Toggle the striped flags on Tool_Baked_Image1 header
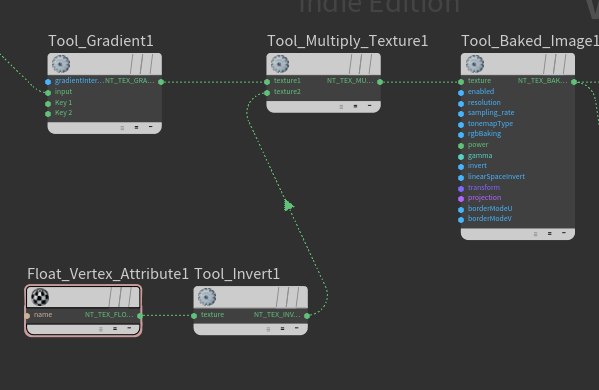 (555, 64)
